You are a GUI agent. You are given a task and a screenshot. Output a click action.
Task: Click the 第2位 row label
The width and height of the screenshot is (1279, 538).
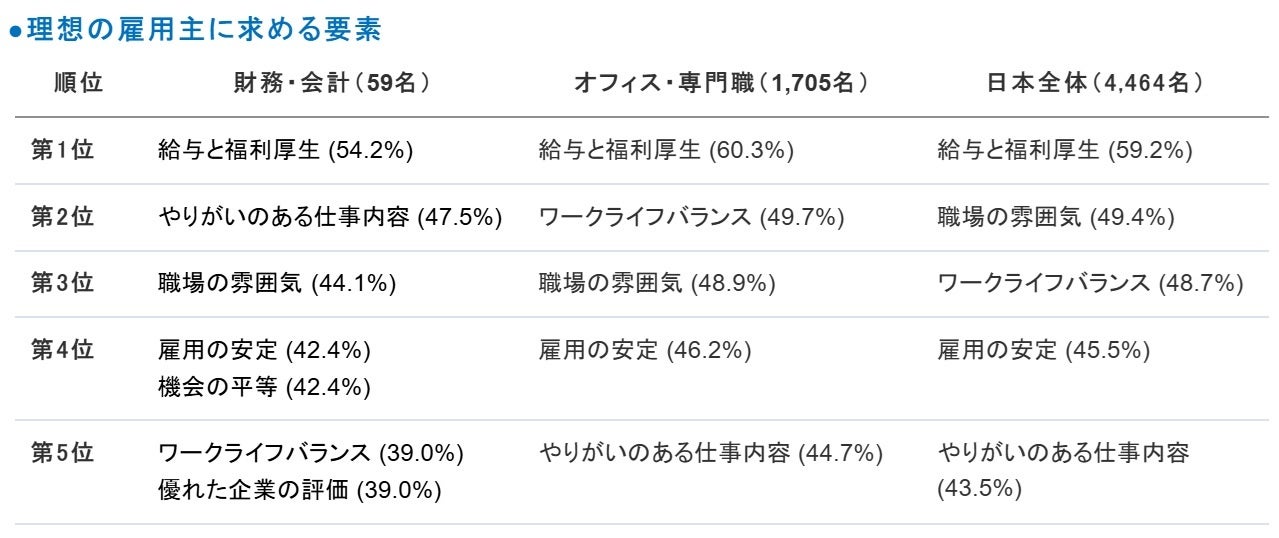pos(62,216)
